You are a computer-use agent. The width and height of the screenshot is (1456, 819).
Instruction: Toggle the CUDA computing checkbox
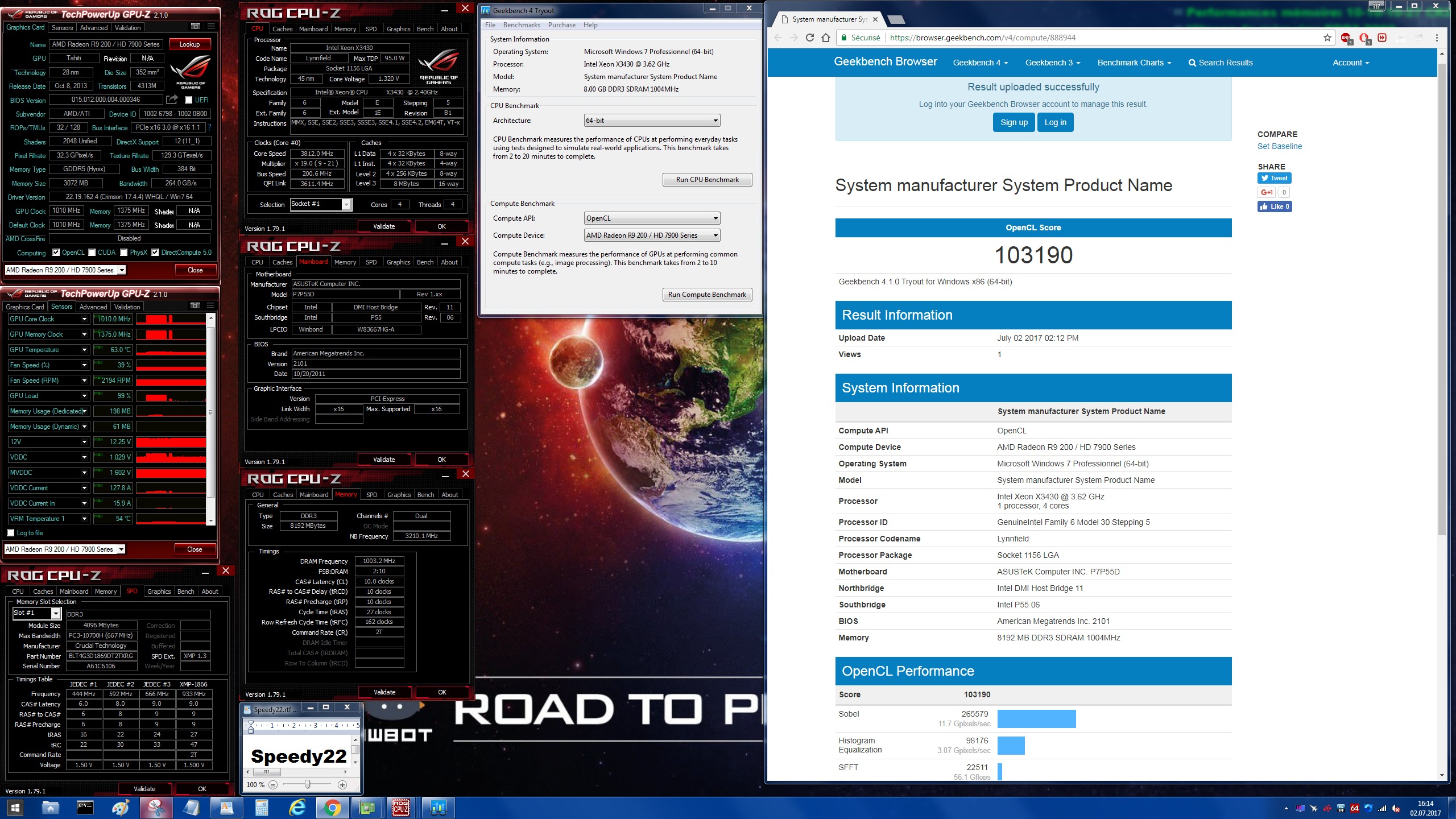92,253
